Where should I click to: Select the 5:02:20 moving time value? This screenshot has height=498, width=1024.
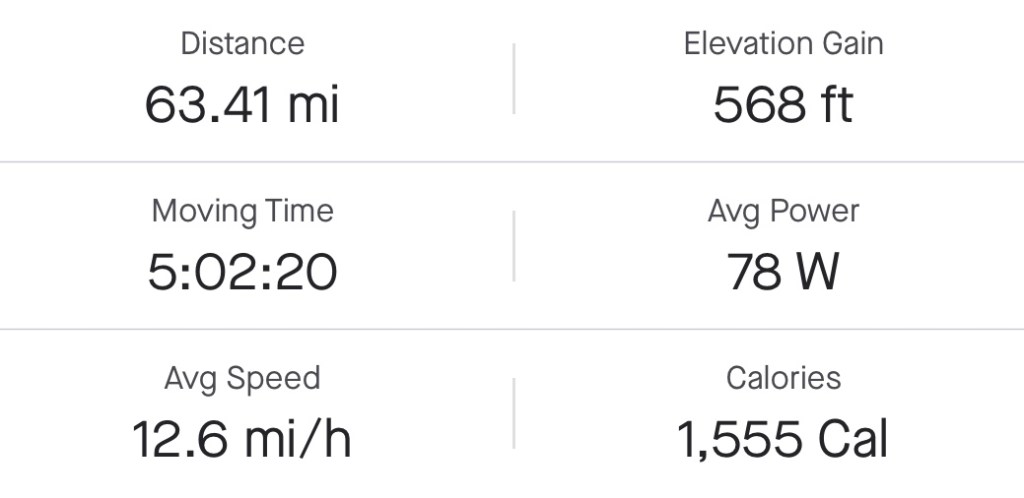(242, 272)
